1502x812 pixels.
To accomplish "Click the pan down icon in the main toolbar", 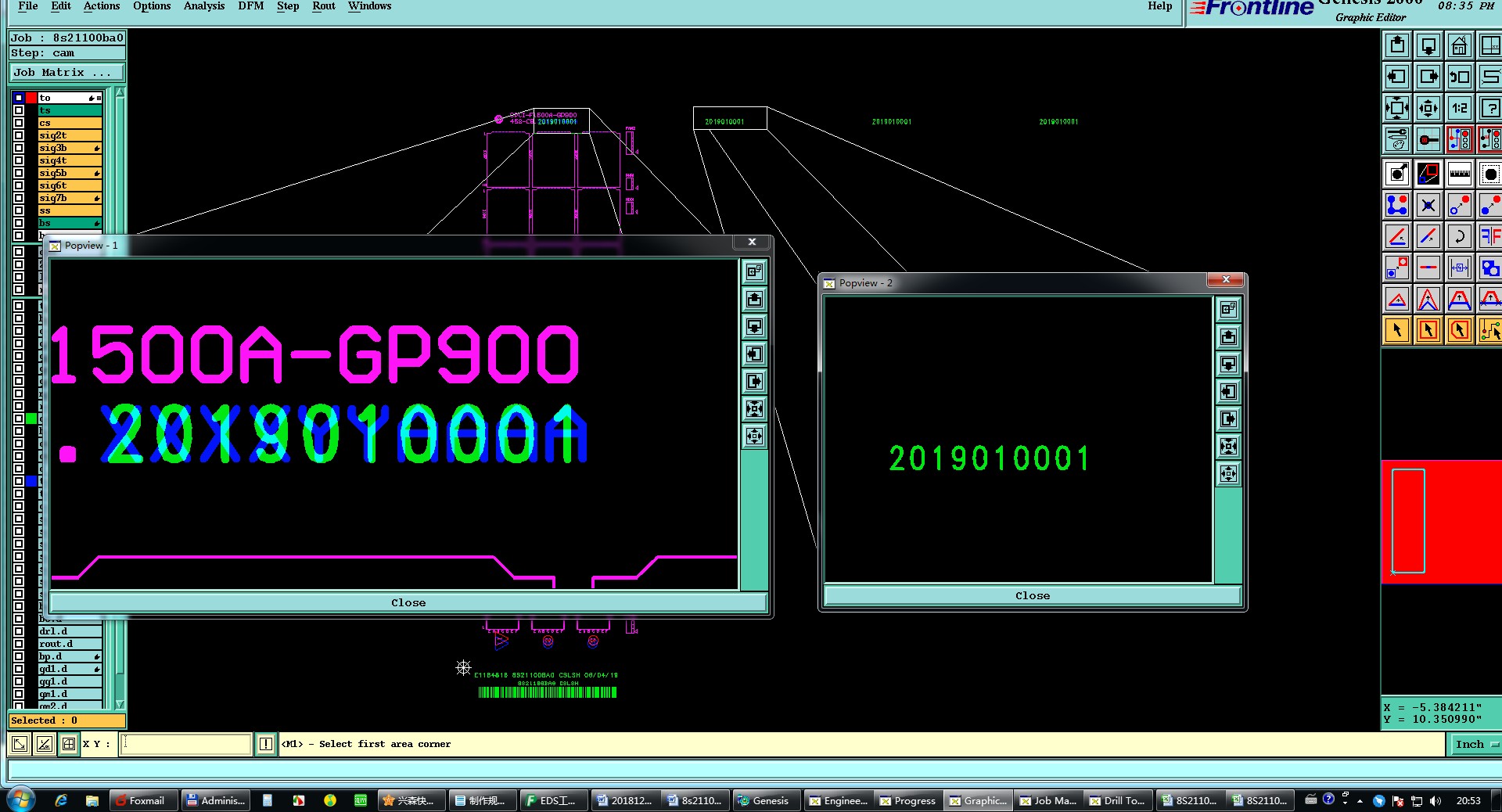I will pos(1428,45).
